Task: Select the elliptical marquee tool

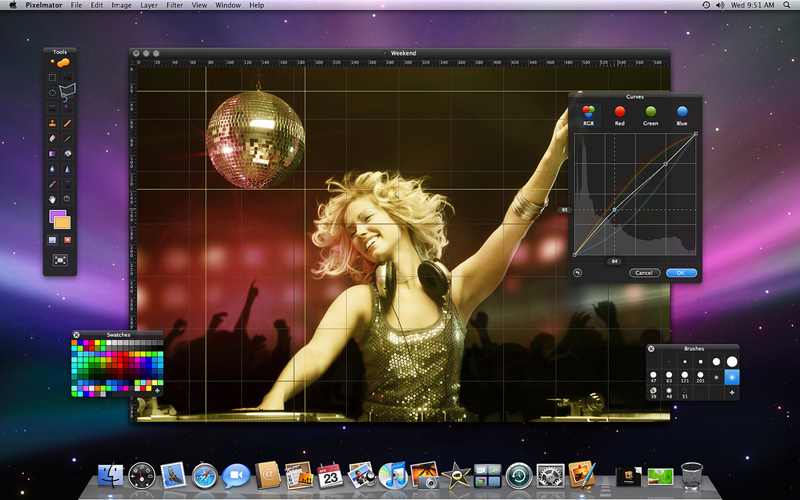Action: pyautogui.click(x=53, y=92)
